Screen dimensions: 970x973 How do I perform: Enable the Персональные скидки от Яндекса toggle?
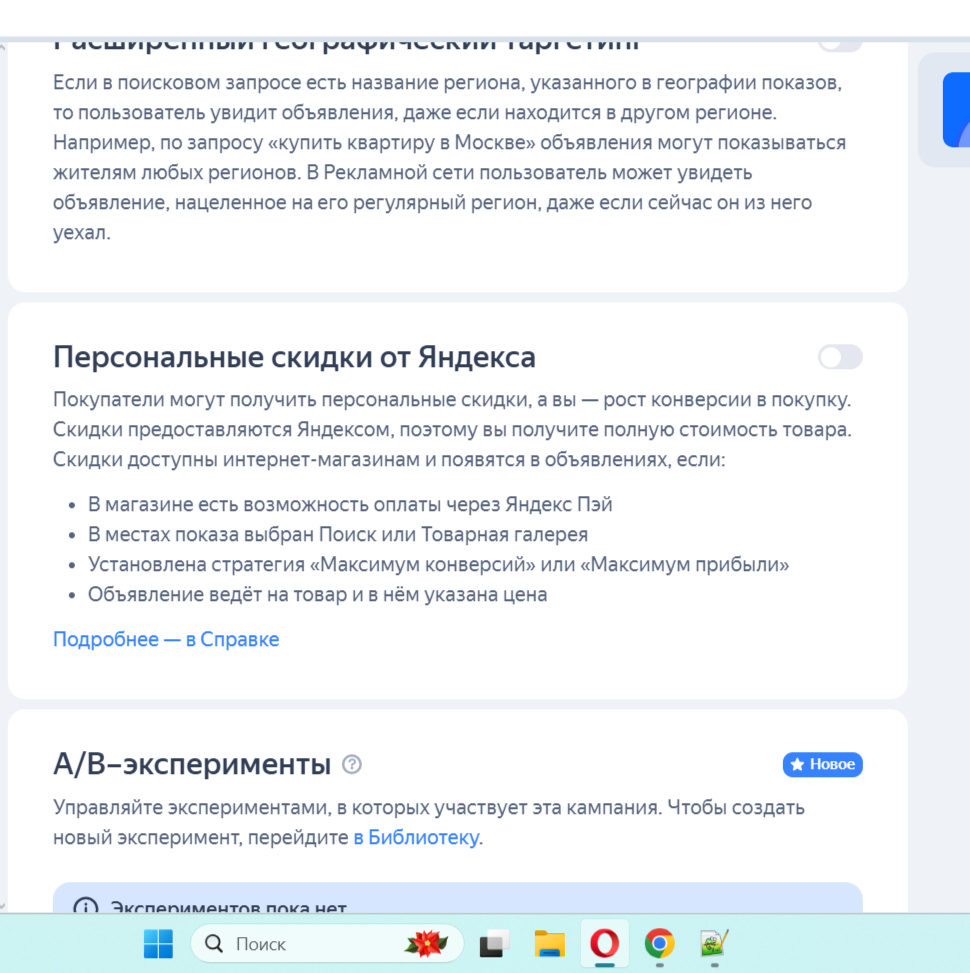[x=839, y=357]
